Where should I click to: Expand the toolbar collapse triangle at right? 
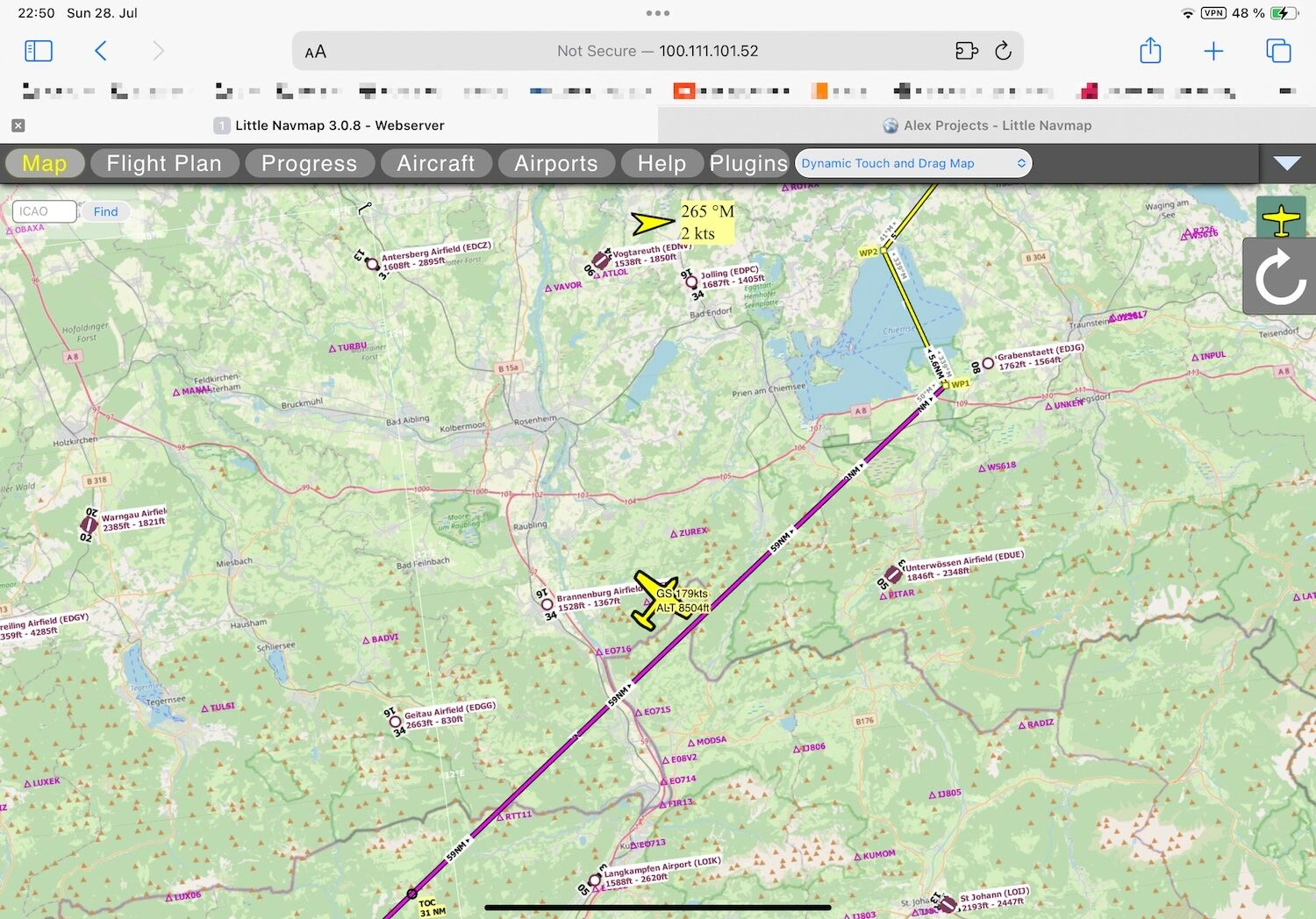pyautogui.click(x=1286, y=163)
